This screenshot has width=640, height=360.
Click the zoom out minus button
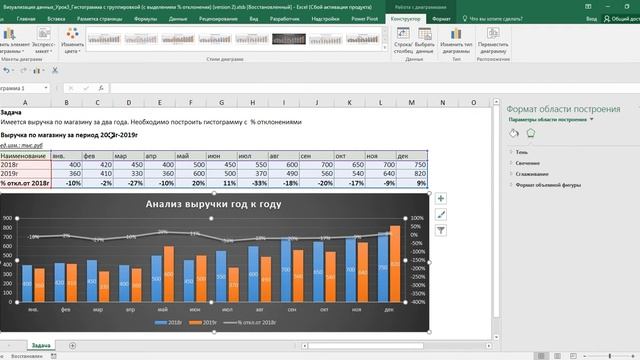click(x=585, y=356)
